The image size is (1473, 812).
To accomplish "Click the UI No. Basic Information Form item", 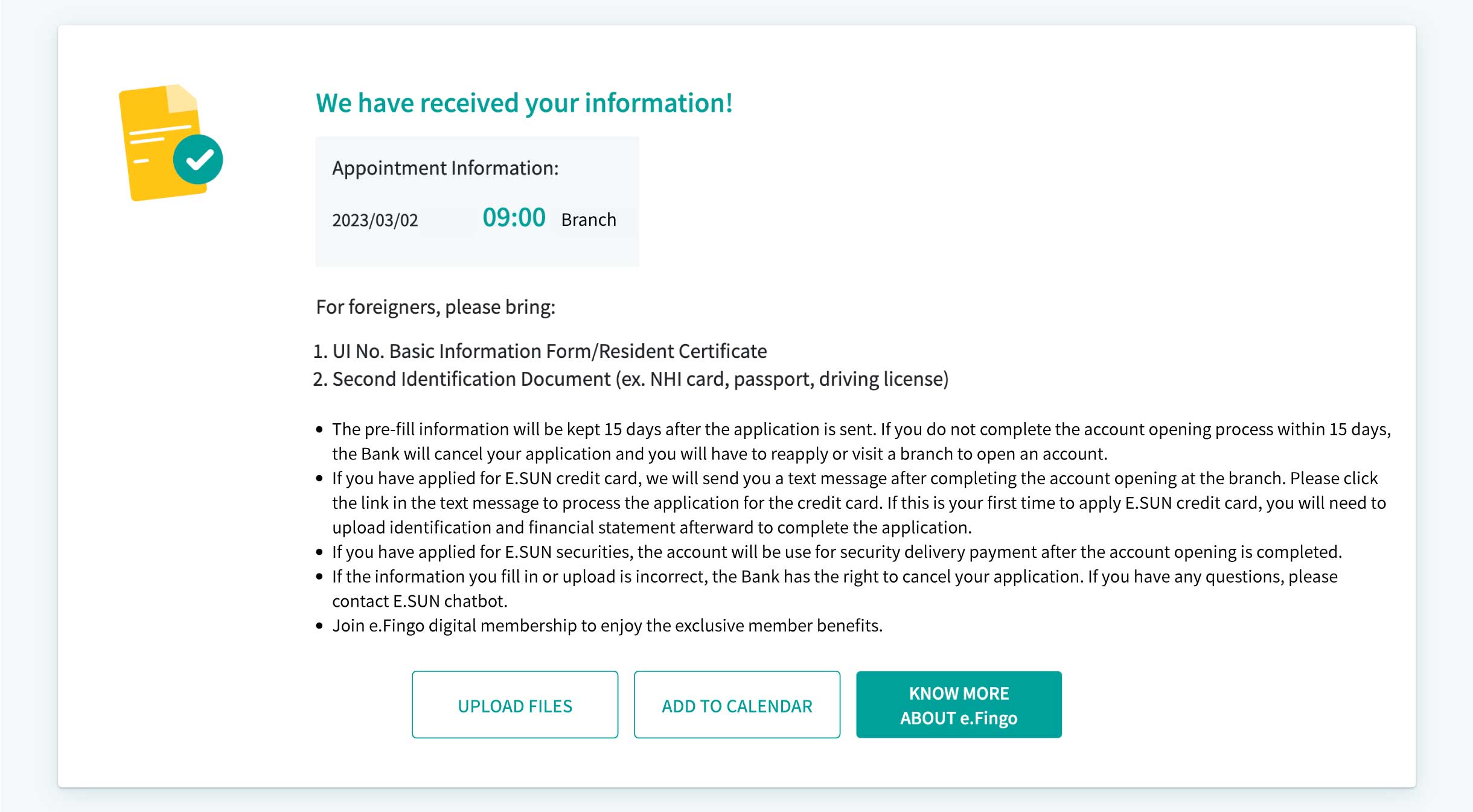I will pyautogui.click(x=540, y=351).
